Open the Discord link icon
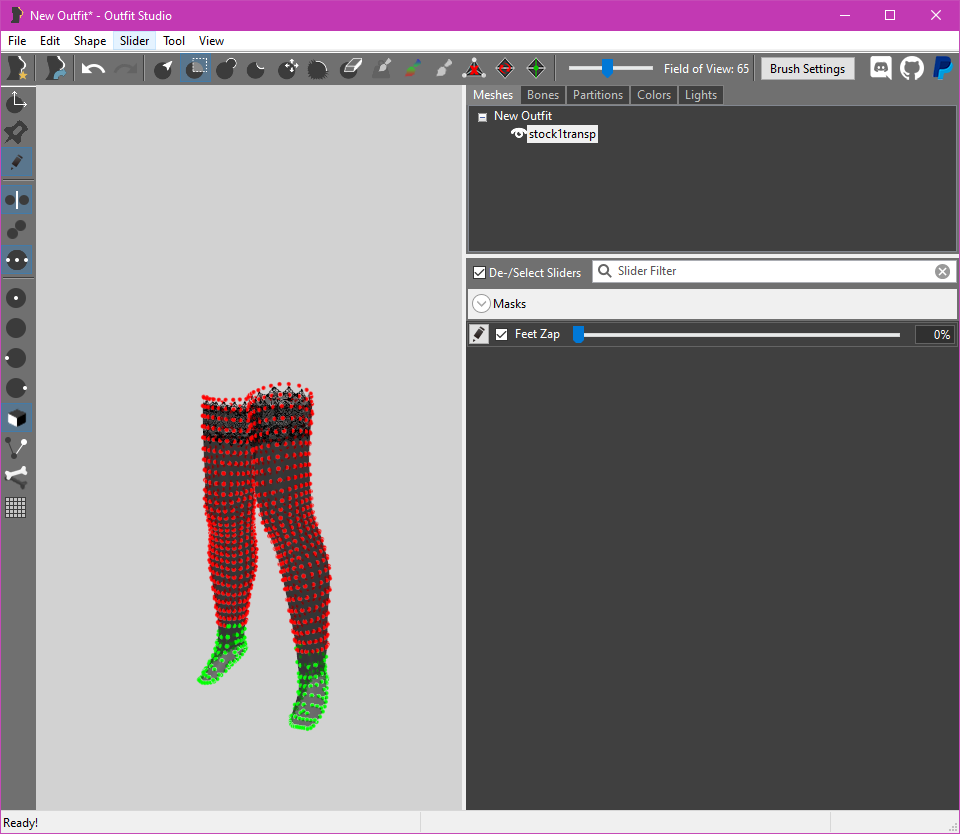Viewport: 960px width, 834px height. click(880, 68)
